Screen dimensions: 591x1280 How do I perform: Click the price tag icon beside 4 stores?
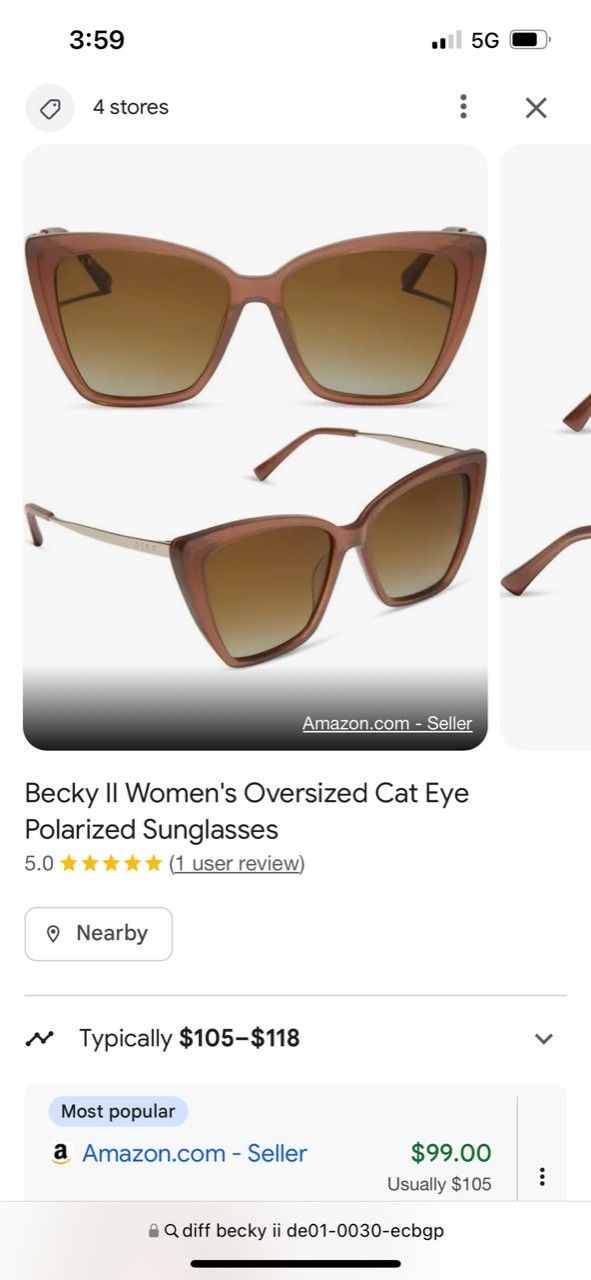pos(50,107)
